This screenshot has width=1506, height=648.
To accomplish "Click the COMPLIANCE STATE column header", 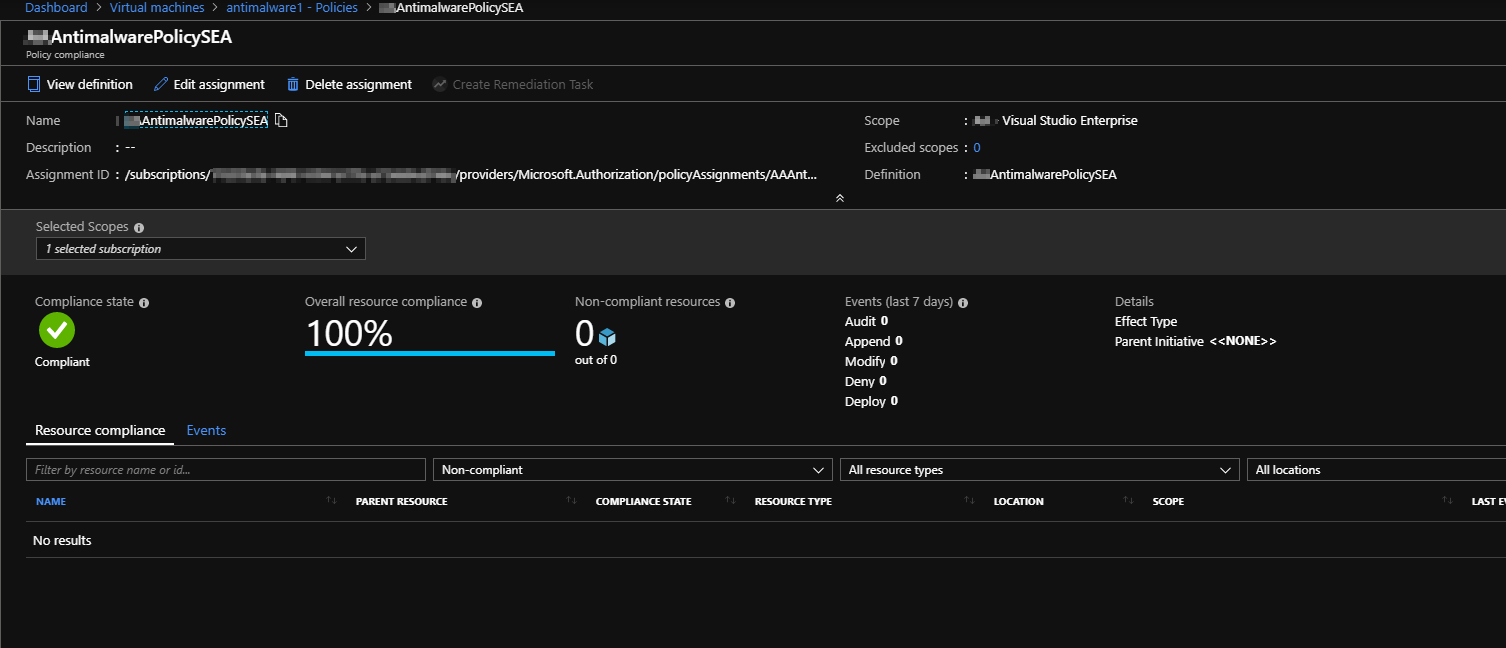I will [643, 501].
